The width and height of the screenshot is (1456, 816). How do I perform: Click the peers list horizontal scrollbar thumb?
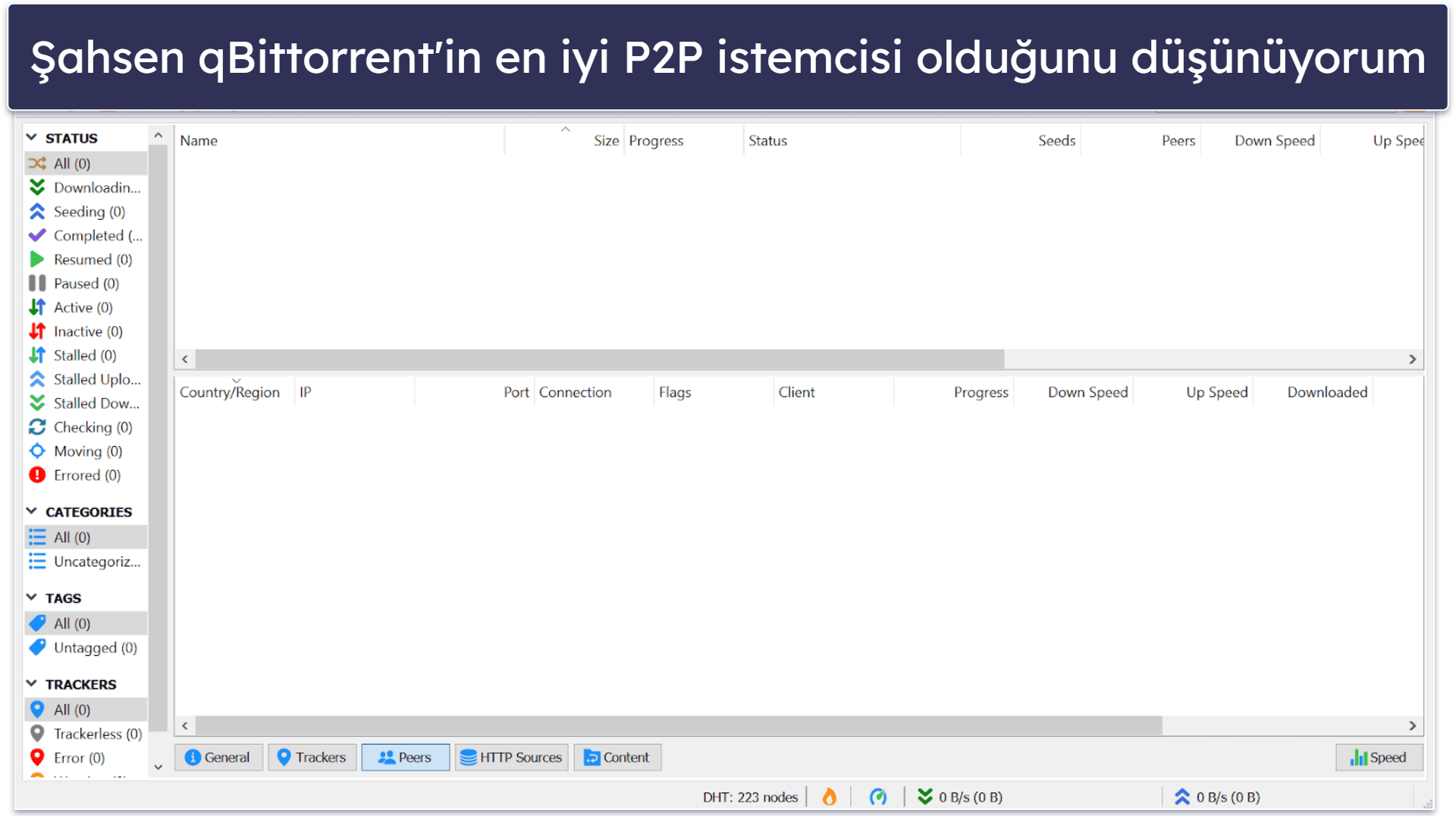pyautogui.click(x=679, y=726)
